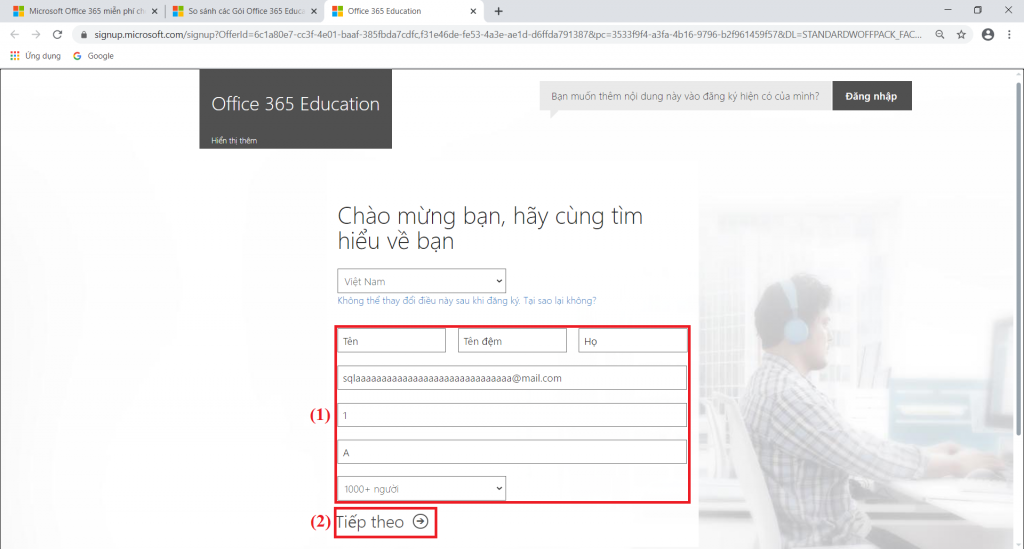Click the address bar URL
This screenshot has height=549, width=1024.
pos(507,35)
